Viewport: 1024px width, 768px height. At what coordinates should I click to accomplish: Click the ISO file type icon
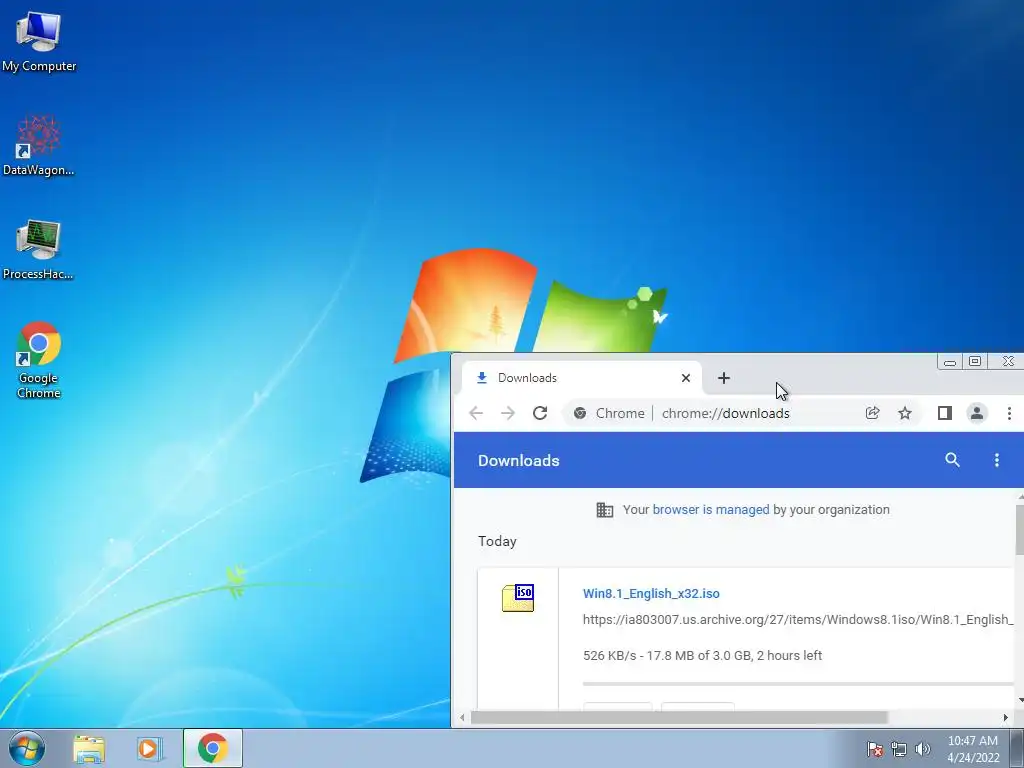[x=518, y=598]
